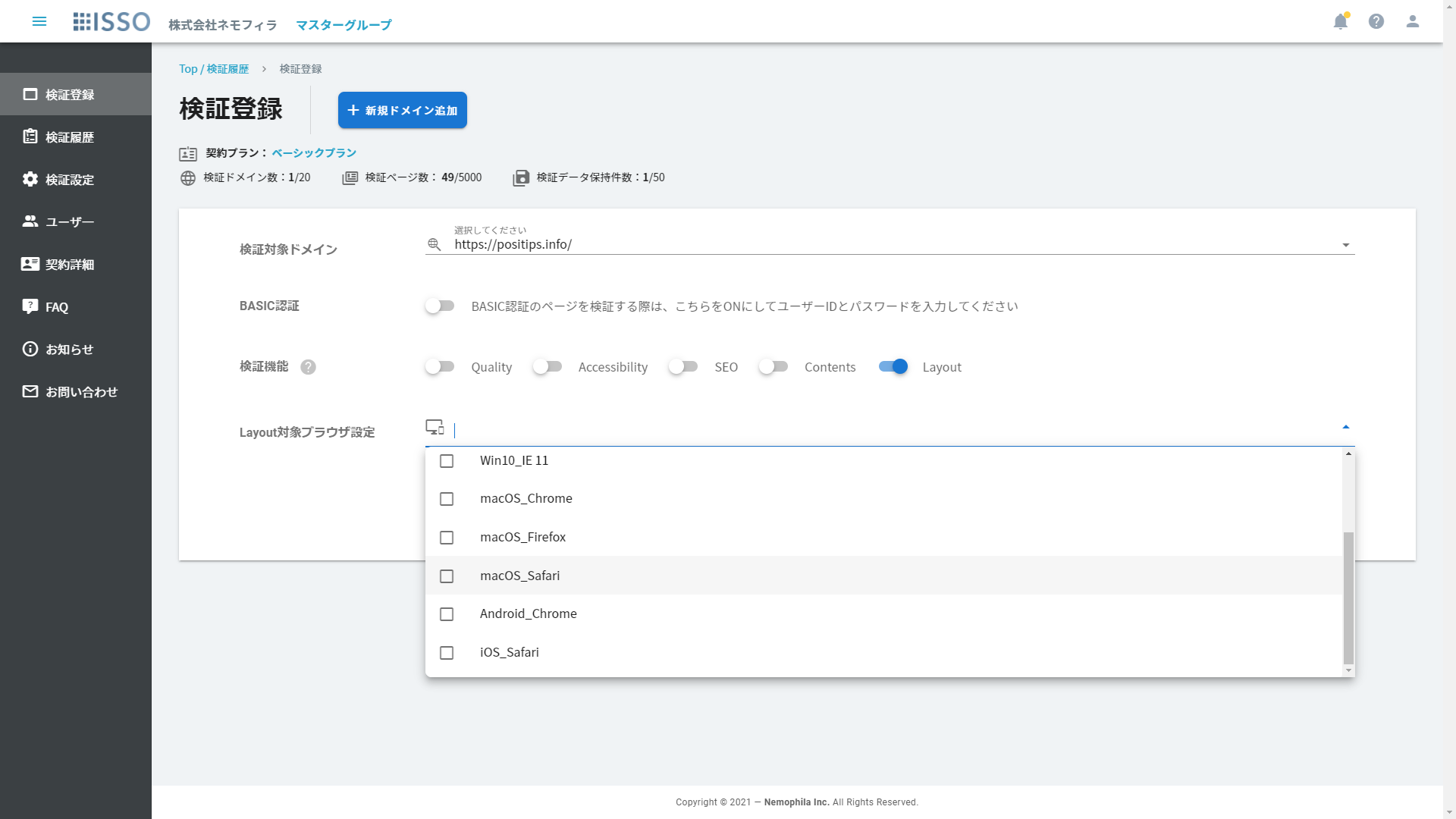The image size is (1456, 819).
Task: Click the 検証履歴 clipboard icon
Action: pyautogui.click(x=30, y=136)
